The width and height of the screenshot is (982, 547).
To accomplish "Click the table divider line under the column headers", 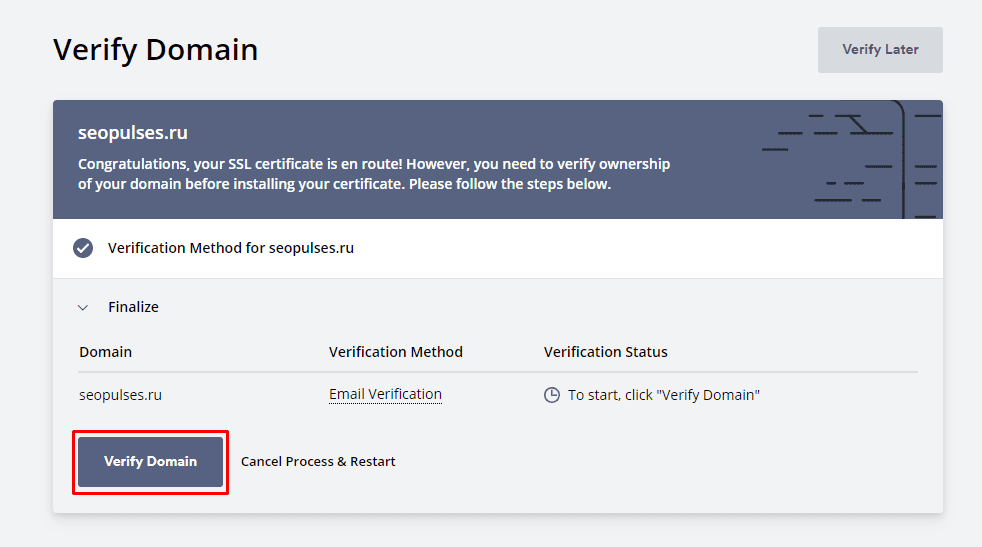I will click(498, 372).
